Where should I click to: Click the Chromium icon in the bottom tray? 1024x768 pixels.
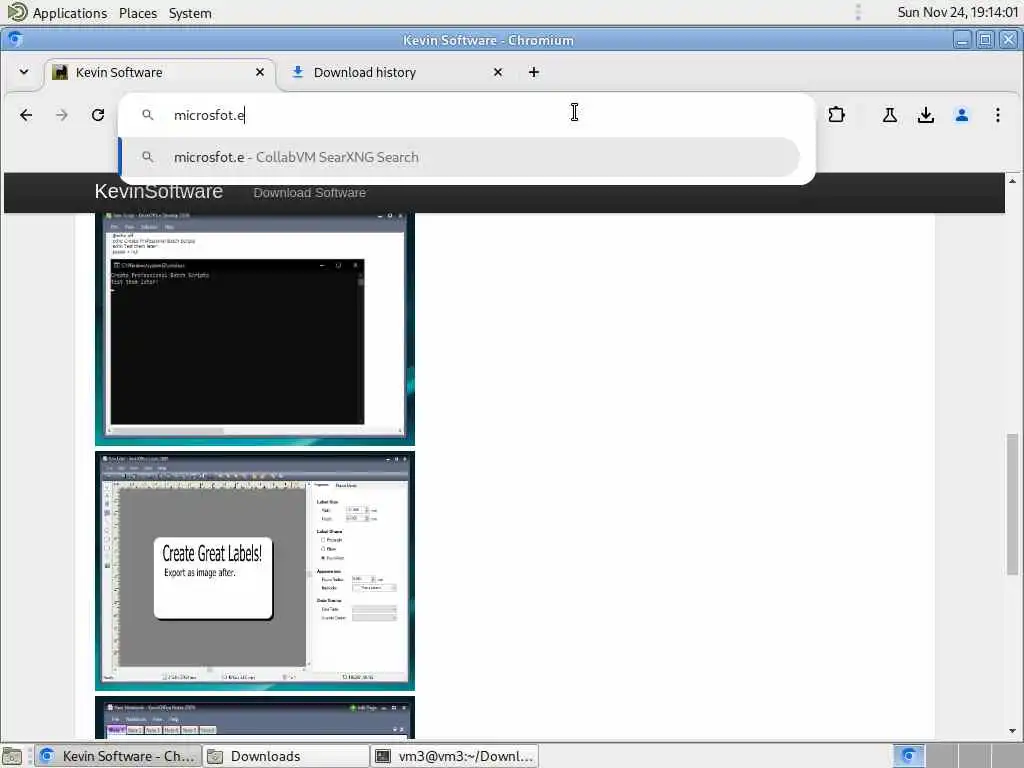pyautogui.click(x=908, y=756)
